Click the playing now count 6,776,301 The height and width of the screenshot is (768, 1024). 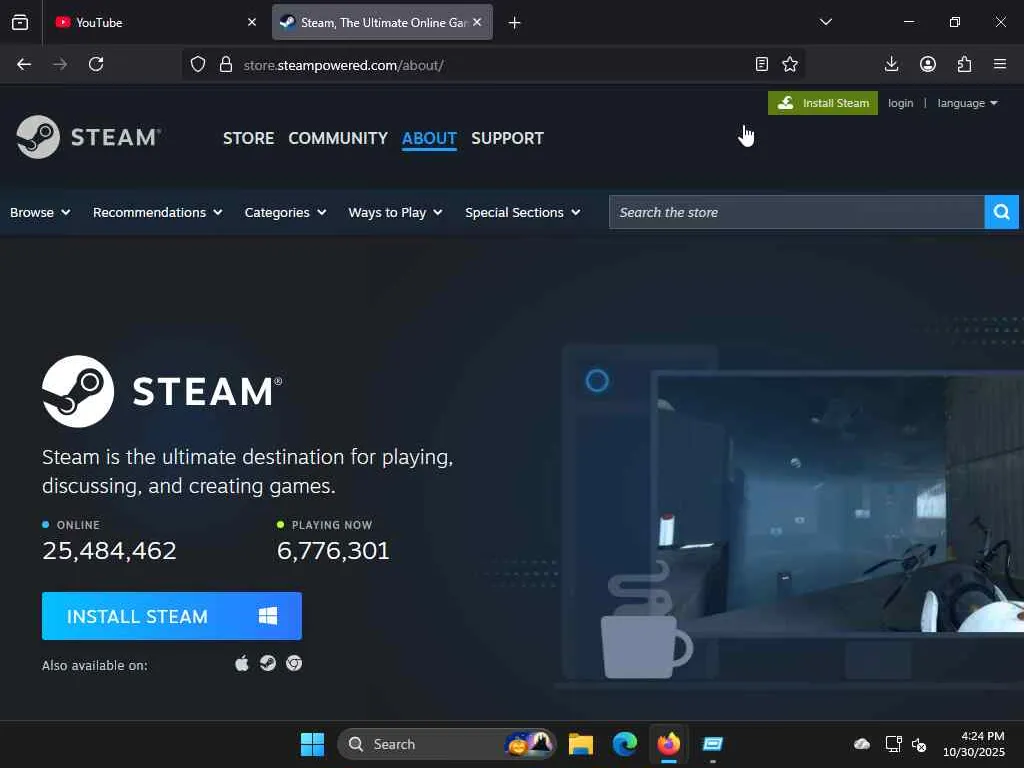[333, 551]
